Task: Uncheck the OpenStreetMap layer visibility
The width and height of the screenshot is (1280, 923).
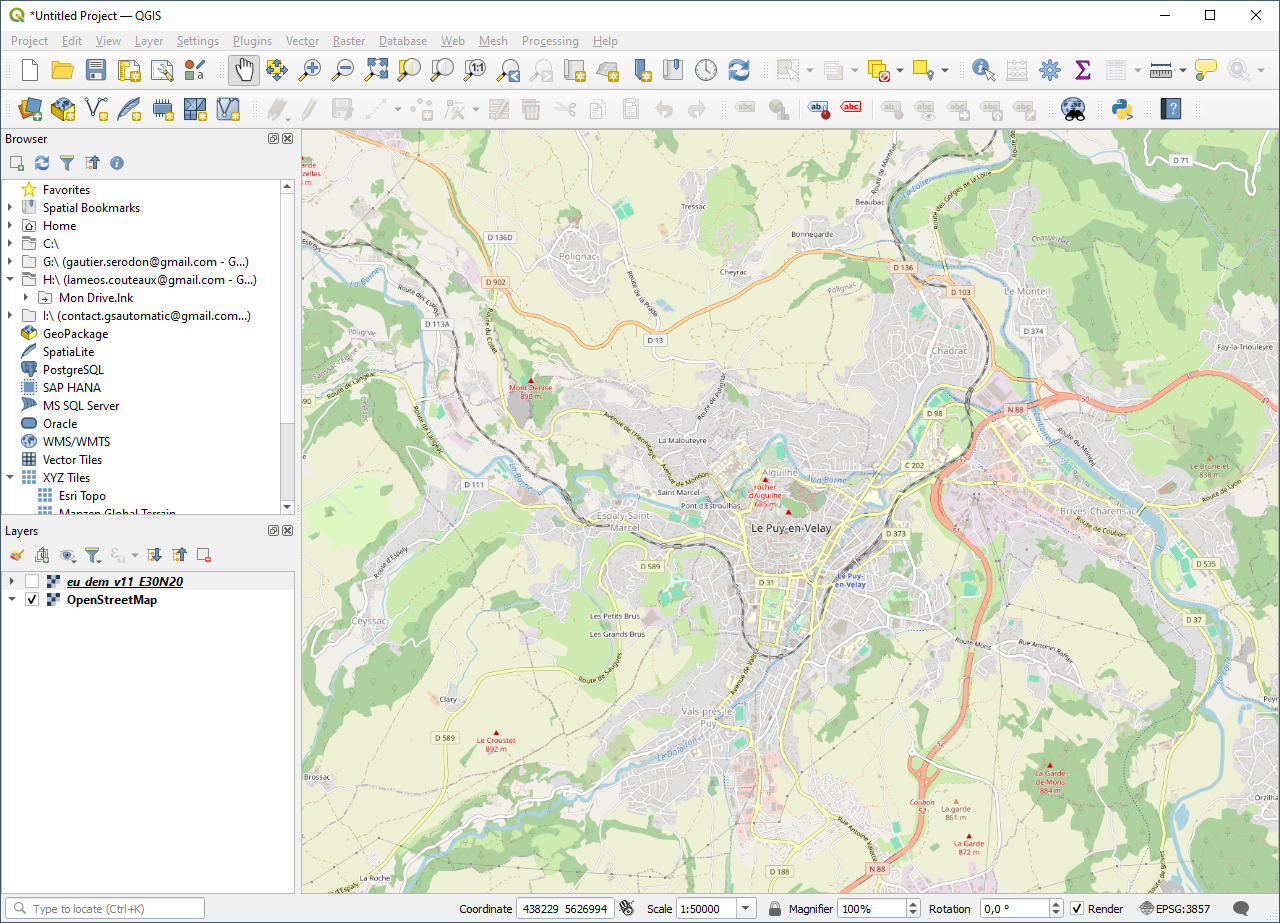Action: click(x=32, y=599)
